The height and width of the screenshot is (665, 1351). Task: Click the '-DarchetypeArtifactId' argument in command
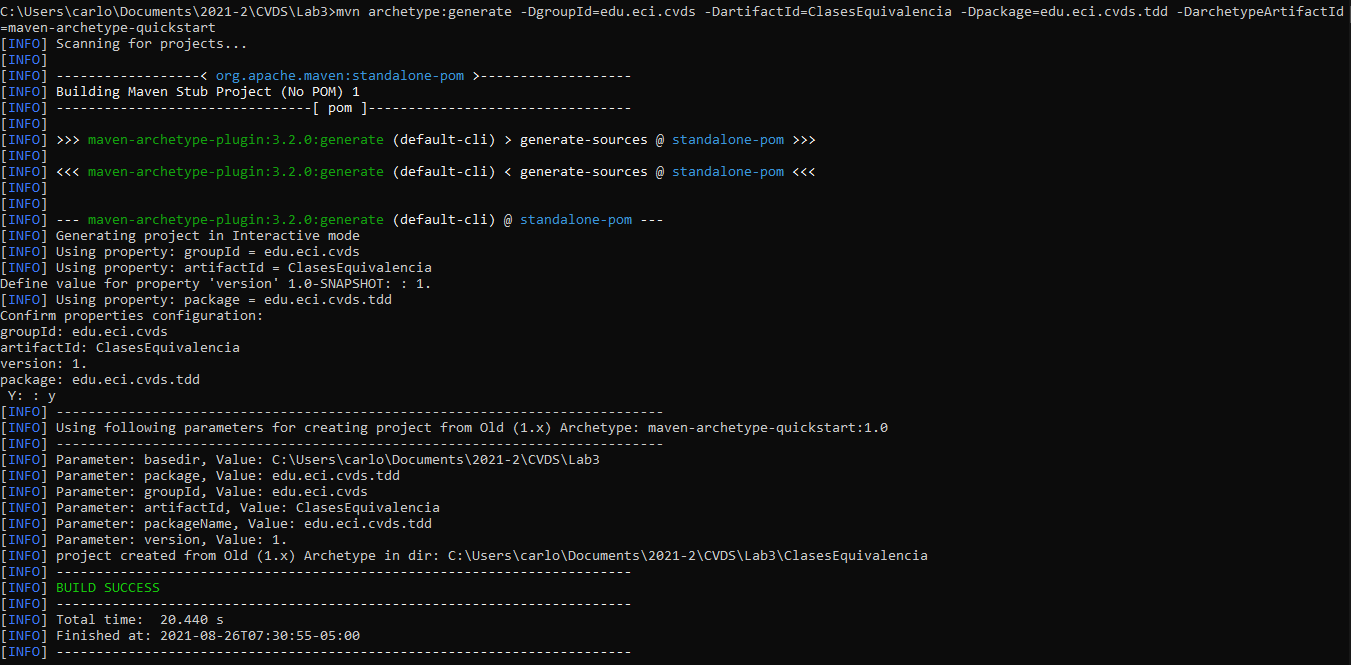pos(1260,12)
